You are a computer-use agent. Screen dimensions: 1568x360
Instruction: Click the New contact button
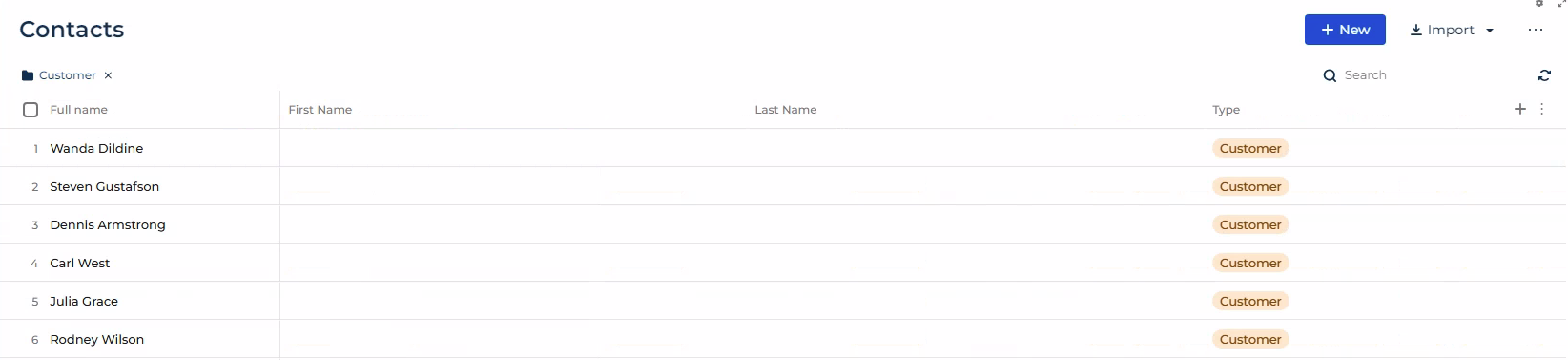click(x=1345, y=30)
